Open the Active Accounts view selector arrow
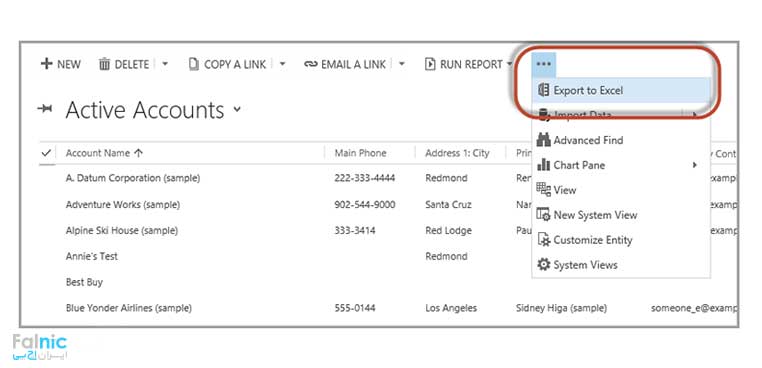Image resolution: width=762 pixels, height=368 pixels. [x=237, y=109]
